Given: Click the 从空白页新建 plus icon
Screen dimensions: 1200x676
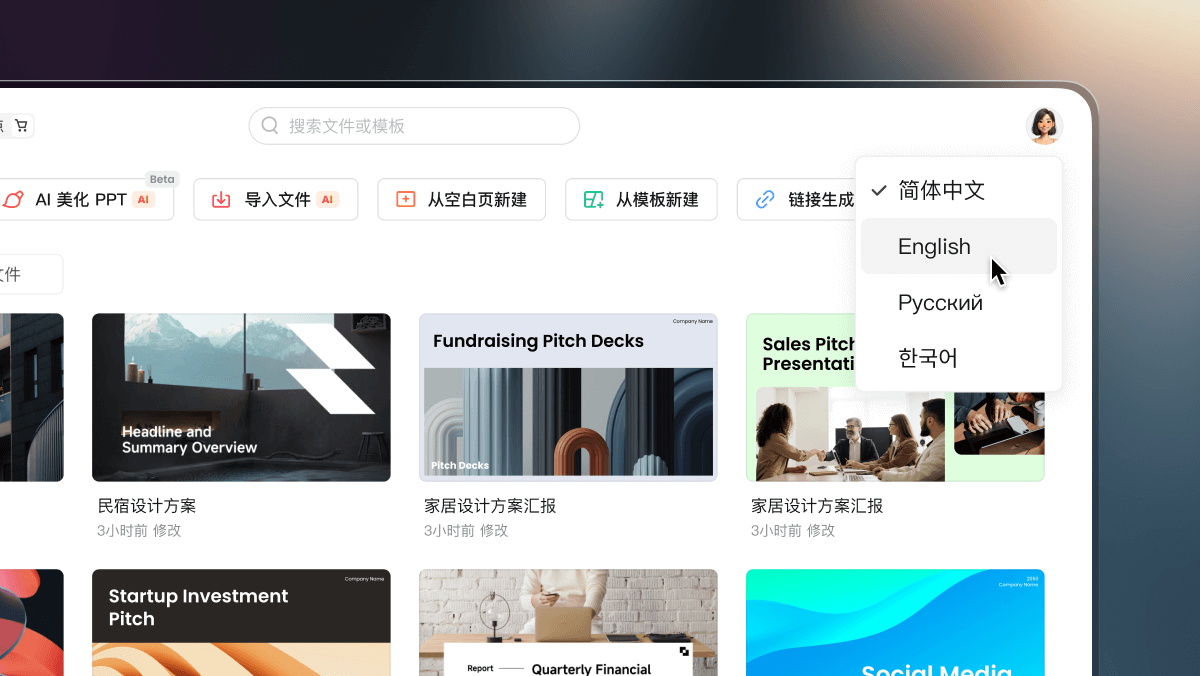Looking at the screenshot, I should click(405, 199).
